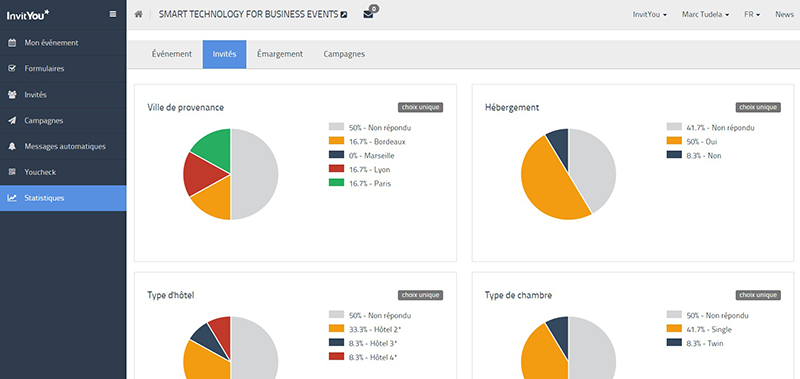Viewport: 800px width, 379px height.
Task: Click the green Paris legend swatch
Action: 336,183
